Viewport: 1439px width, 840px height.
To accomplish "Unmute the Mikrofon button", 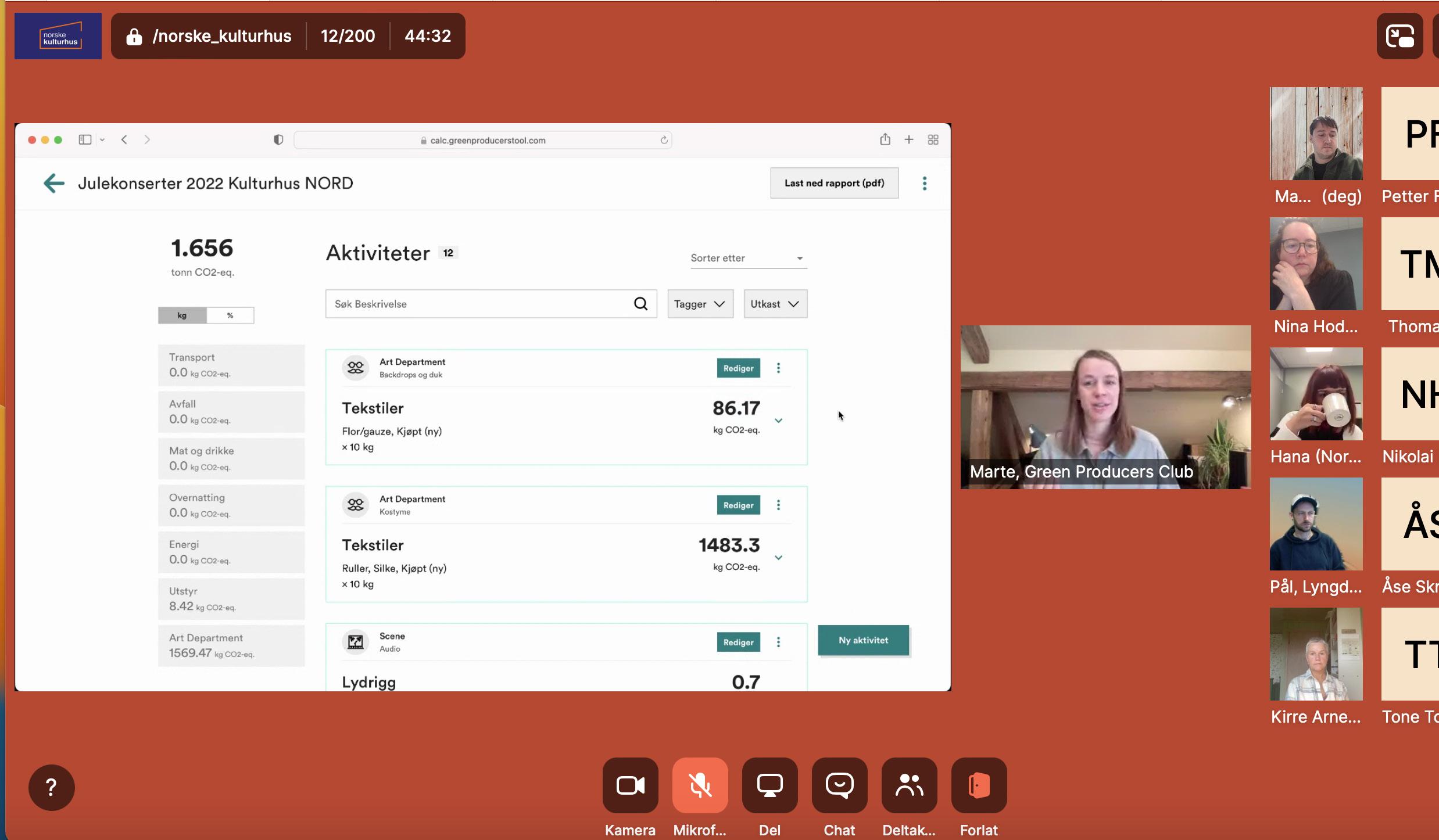I will [x=700, y=785].
